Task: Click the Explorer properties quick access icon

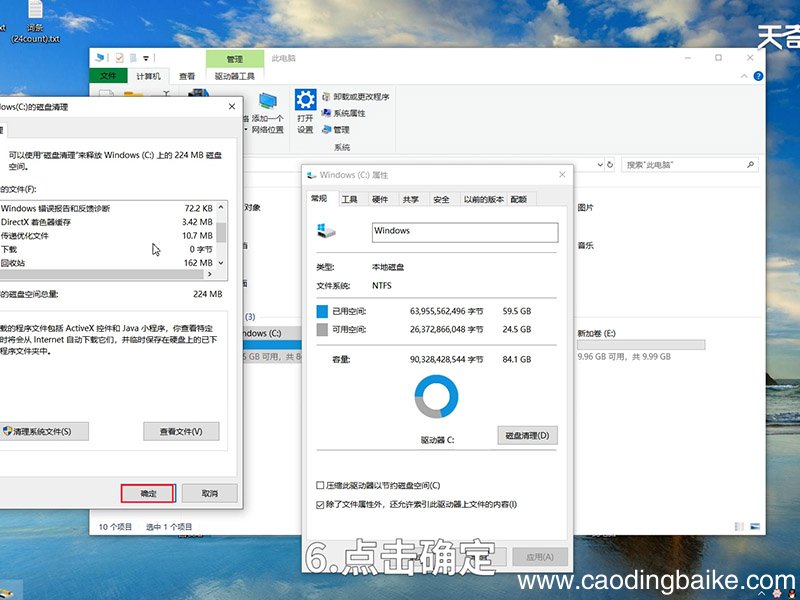Action: click(119, 58)
